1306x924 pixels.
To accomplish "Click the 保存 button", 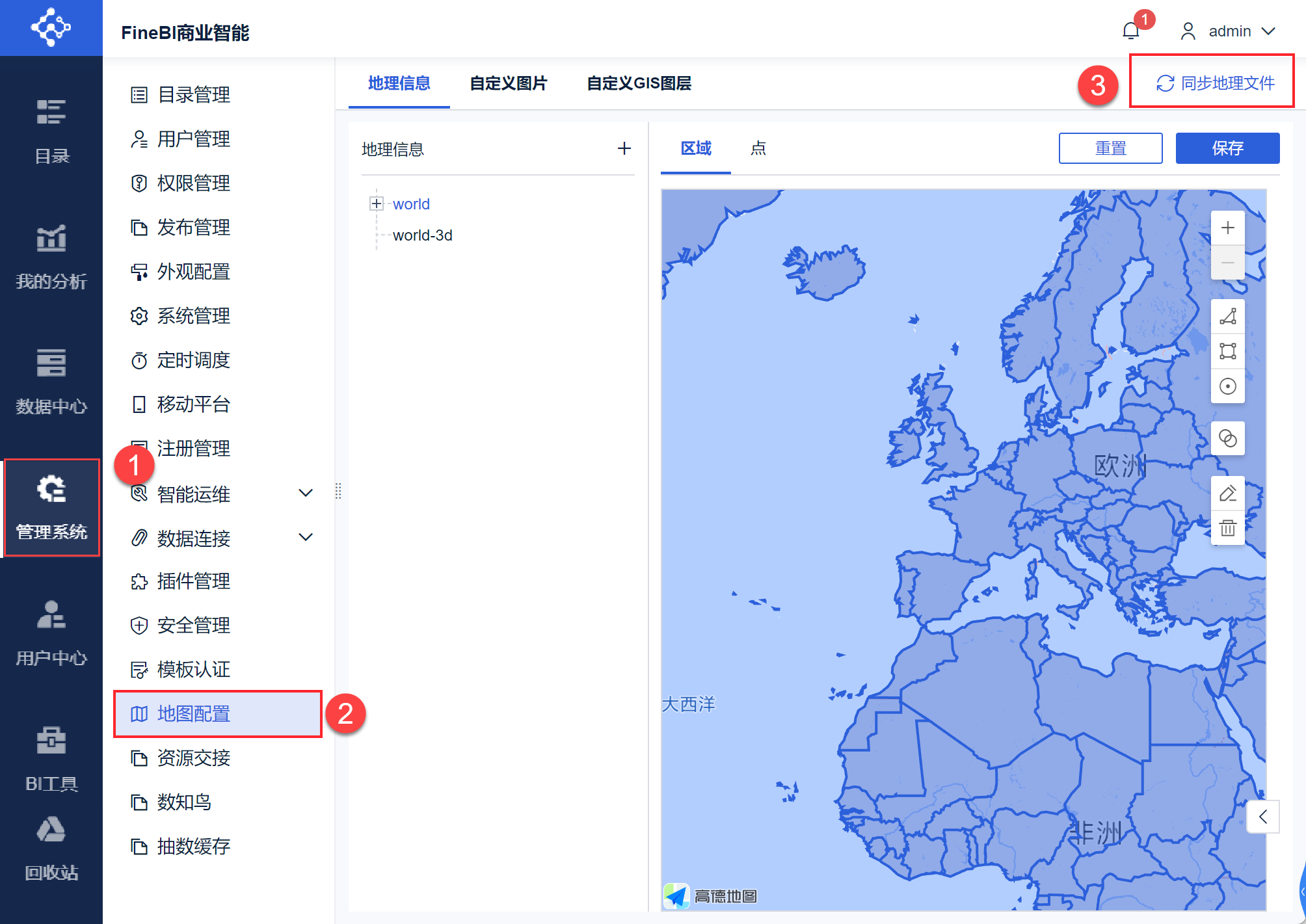I will [x=1227, y=148].
